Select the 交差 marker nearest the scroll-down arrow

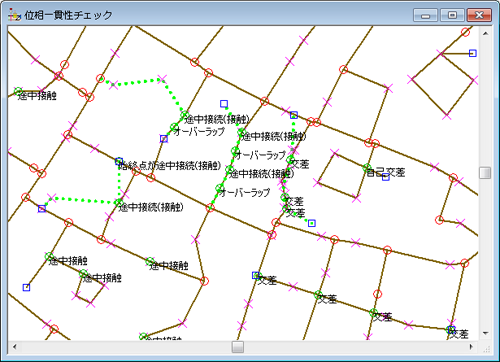click(450, 330)
